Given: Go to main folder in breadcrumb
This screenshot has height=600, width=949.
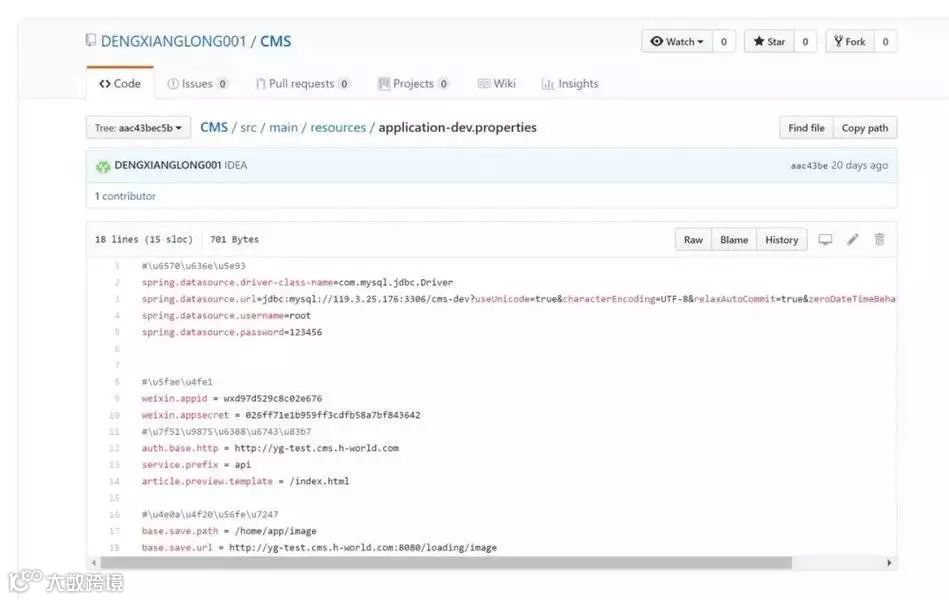Looking at the screenshot, I should click(x=283, y=128).
